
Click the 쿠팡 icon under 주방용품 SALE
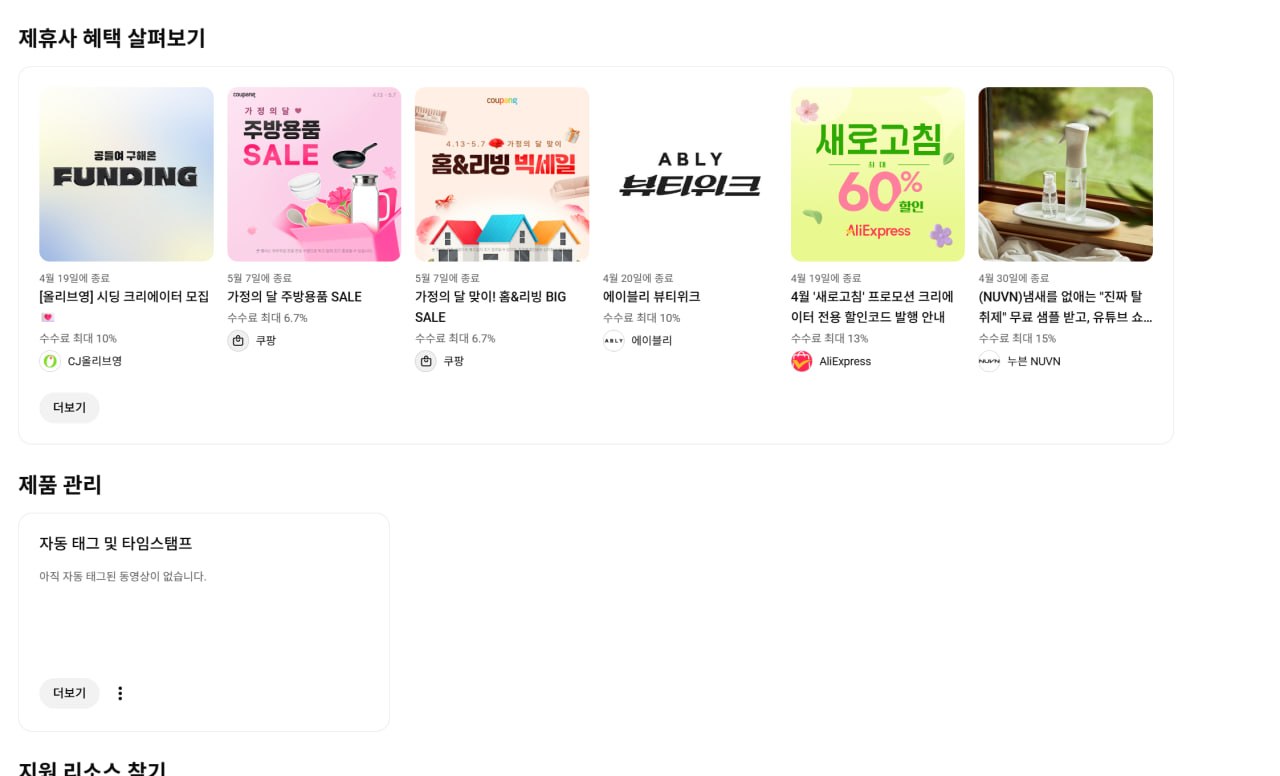(238, 341)
